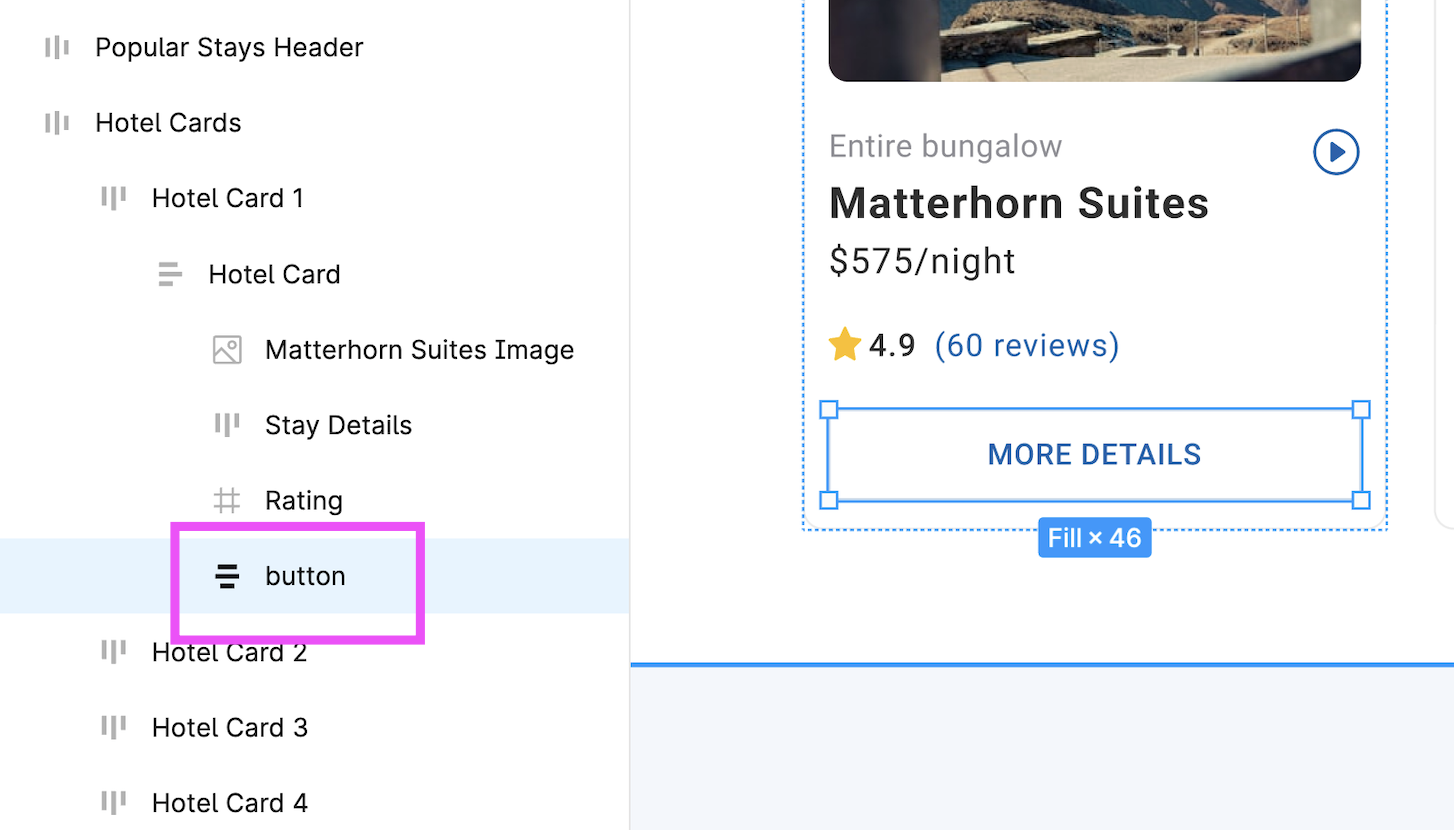Click the MORE DETAILS button on the card
This screenshot has height=830, width=1454.
tap(1094, 454)
